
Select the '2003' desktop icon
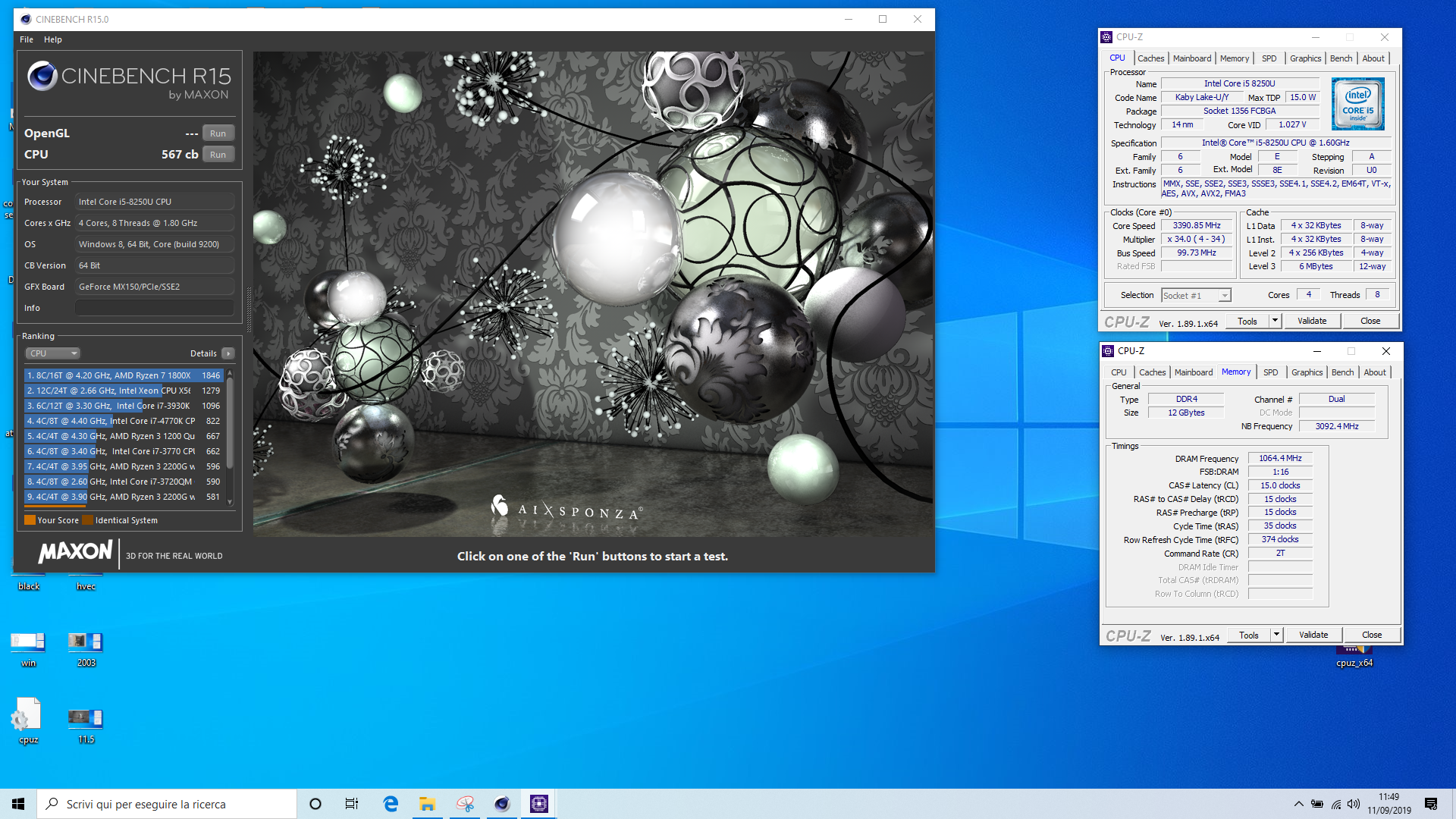(86, 649)
